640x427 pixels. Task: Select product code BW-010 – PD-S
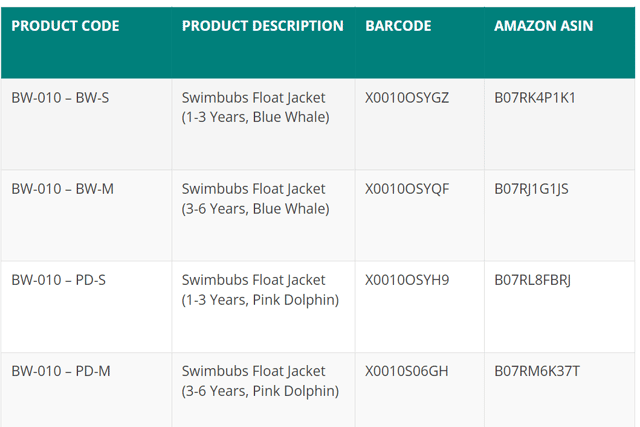[59, 280]
